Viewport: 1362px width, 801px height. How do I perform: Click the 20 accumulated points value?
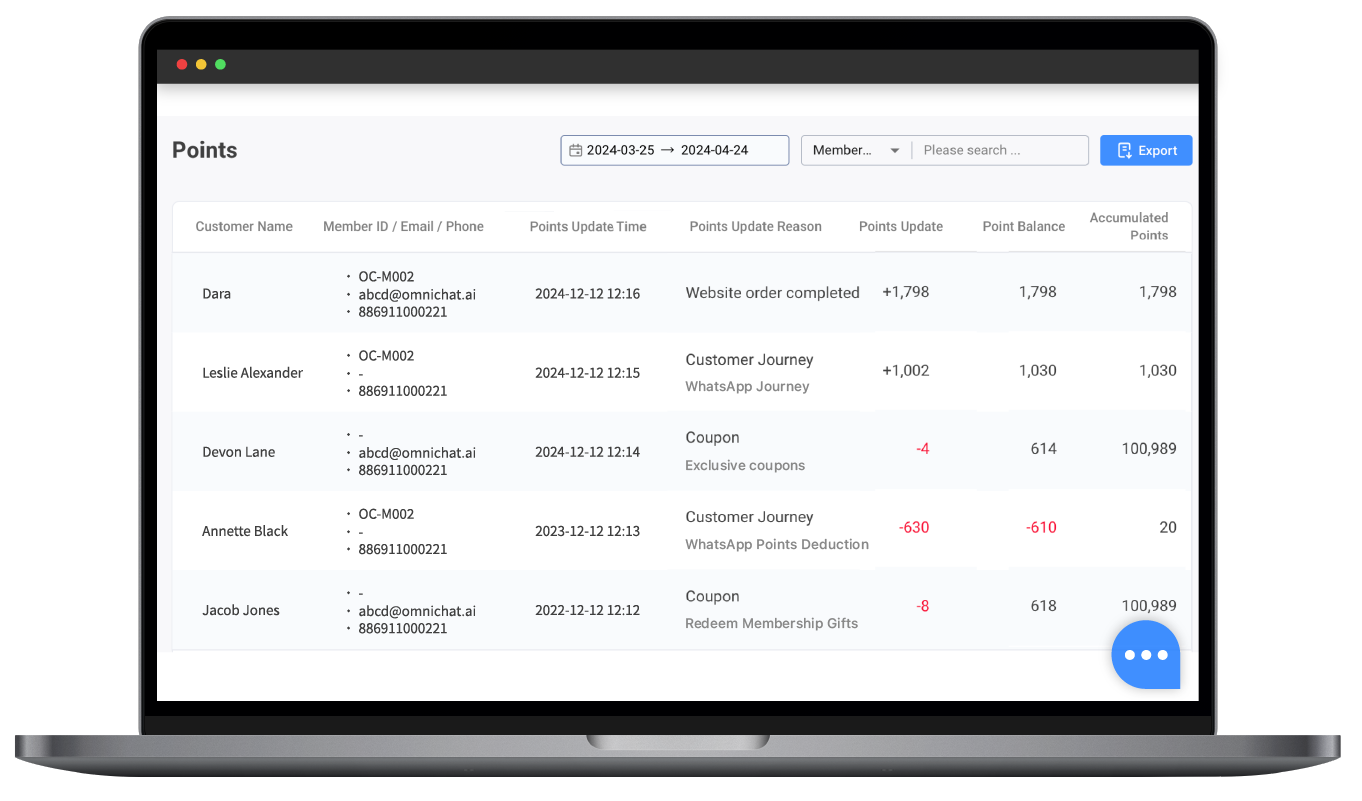[x=1168, y=528]
